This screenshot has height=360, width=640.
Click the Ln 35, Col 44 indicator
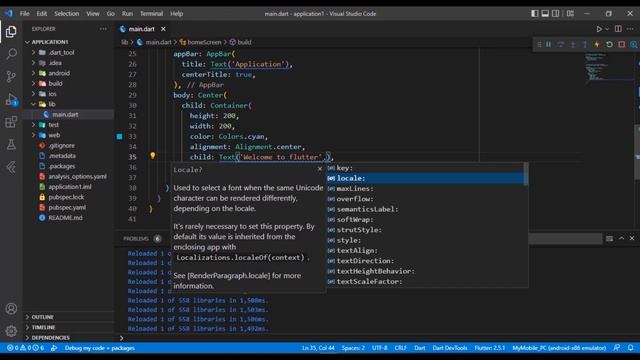click(x=318, y=348)
